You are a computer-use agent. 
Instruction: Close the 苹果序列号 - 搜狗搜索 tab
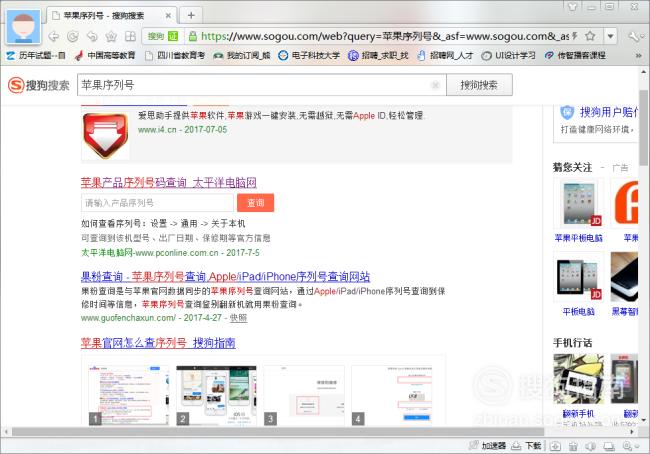coord(168,16)
